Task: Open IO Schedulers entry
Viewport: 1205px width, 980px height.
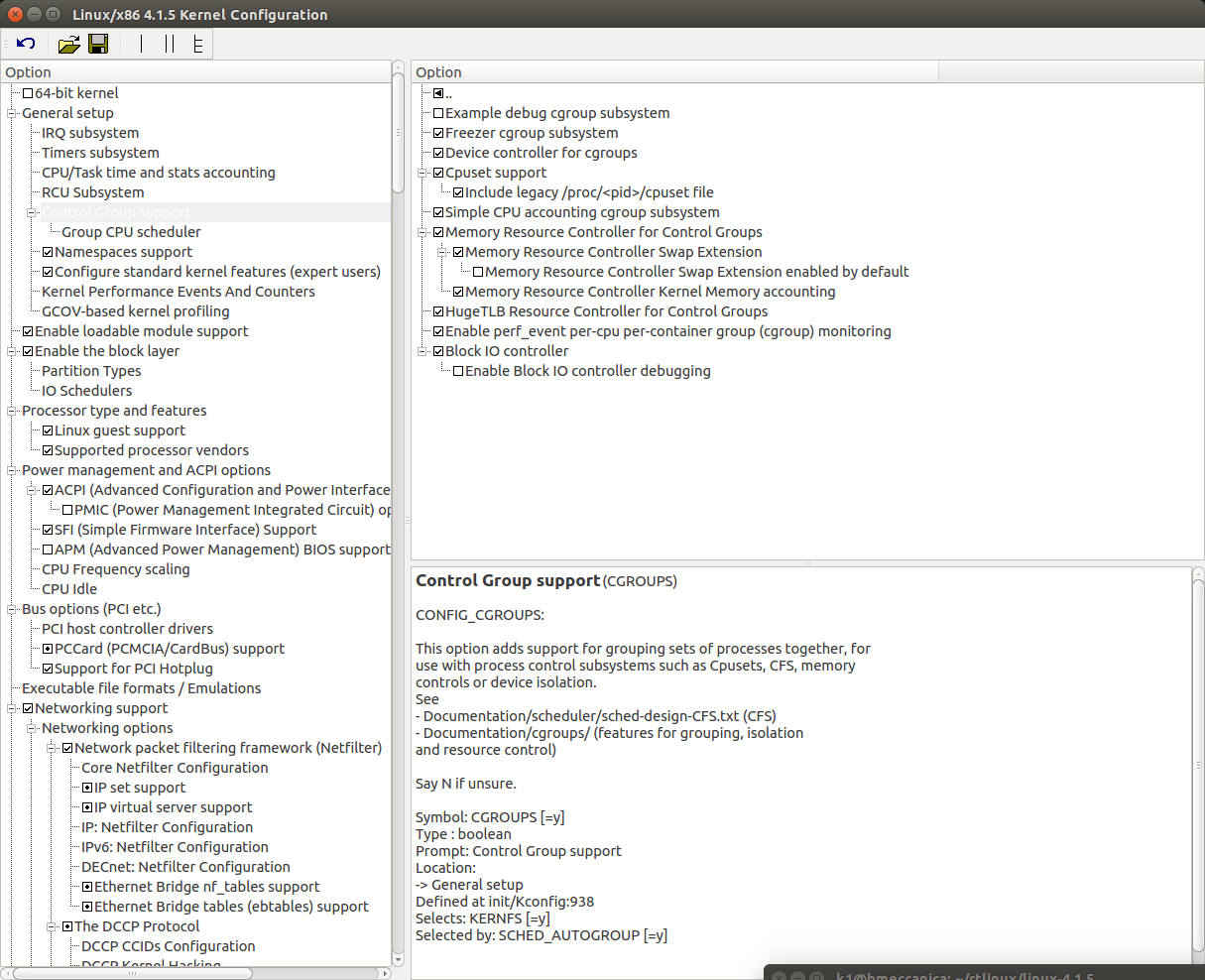Action: pos(87,391)
